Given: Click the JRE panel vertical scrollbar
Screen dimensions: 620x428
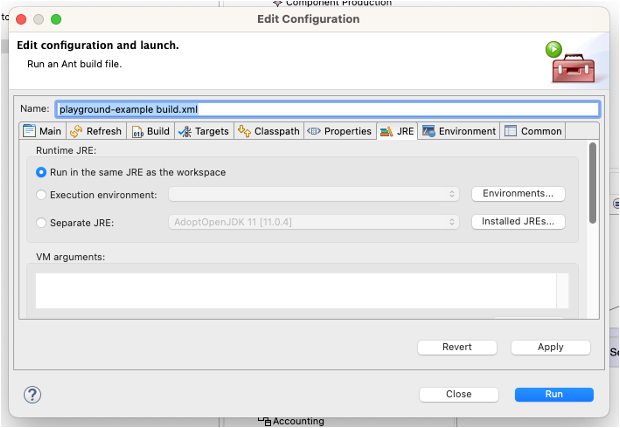Looking at the screenshot, I should [592, 183].
